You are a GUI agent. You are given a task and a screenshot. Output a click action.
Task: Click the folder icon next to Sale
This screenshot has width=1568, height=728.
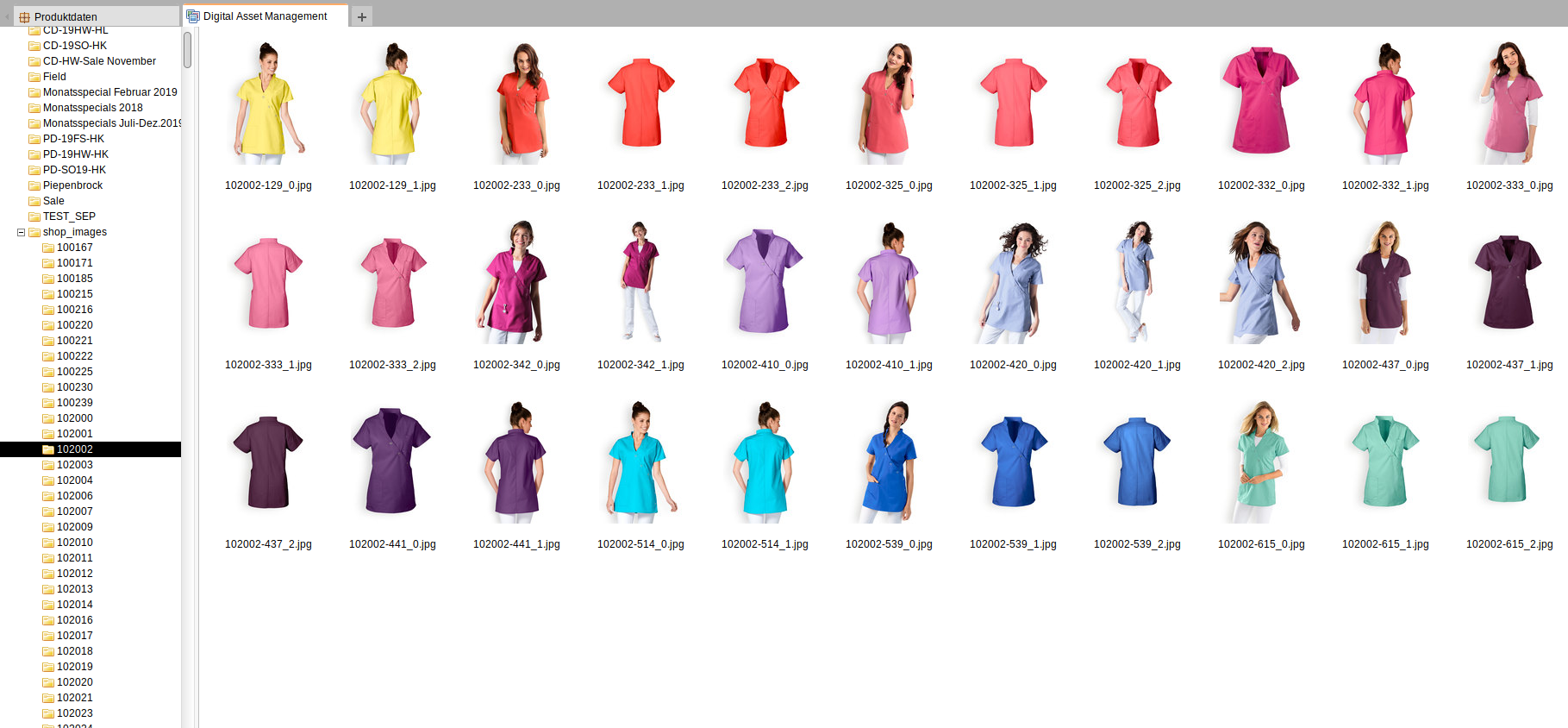click(34, 201)
